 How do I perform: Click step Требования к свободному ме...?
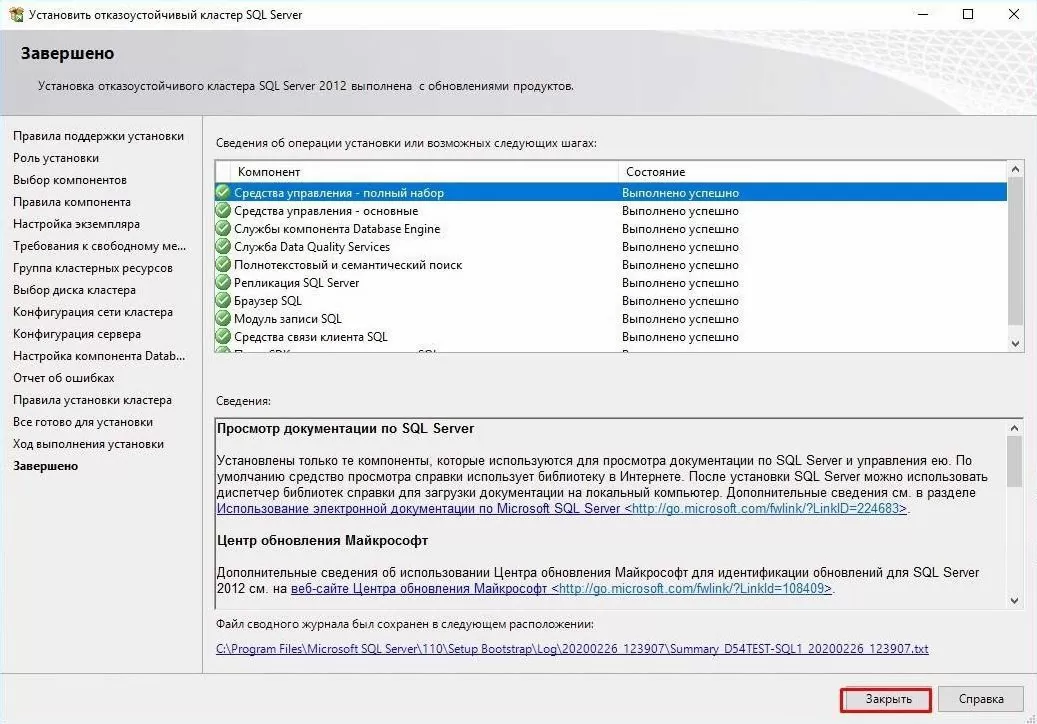point(100,245)
